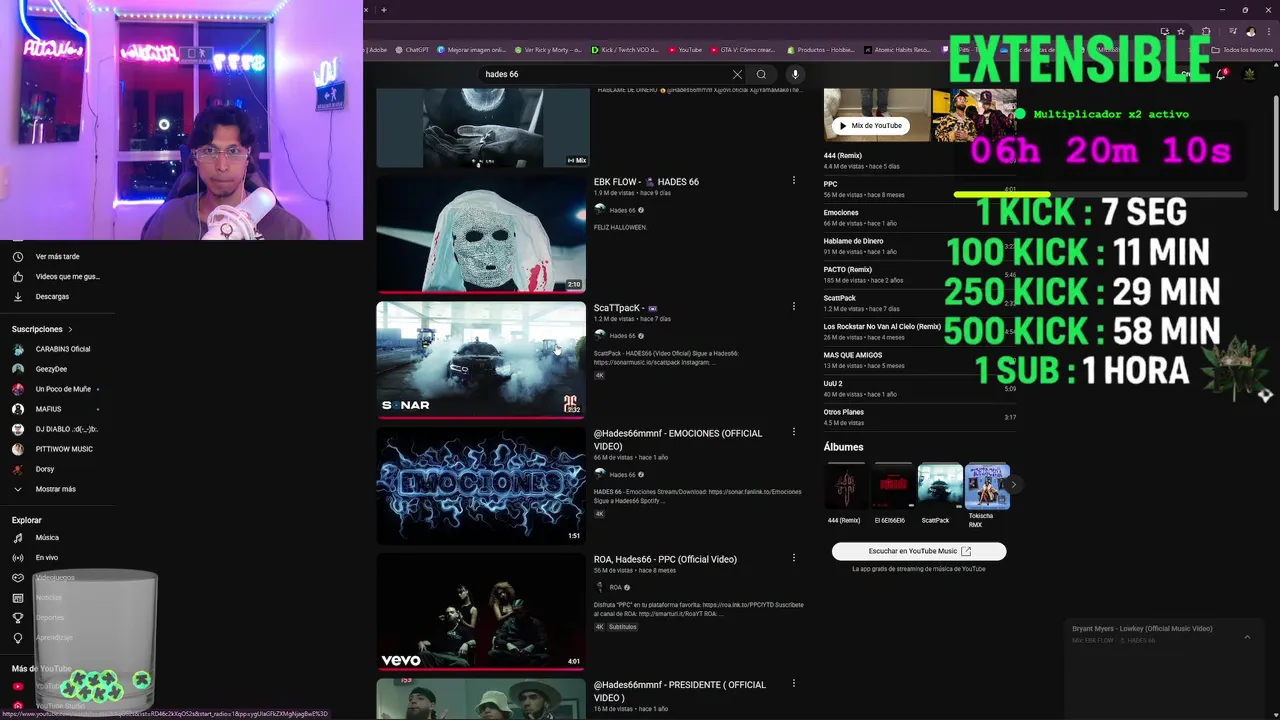Open Un Poco de Muñe subscription
The height and width of the screenshot is (720, 1280).
coord(56,389)
